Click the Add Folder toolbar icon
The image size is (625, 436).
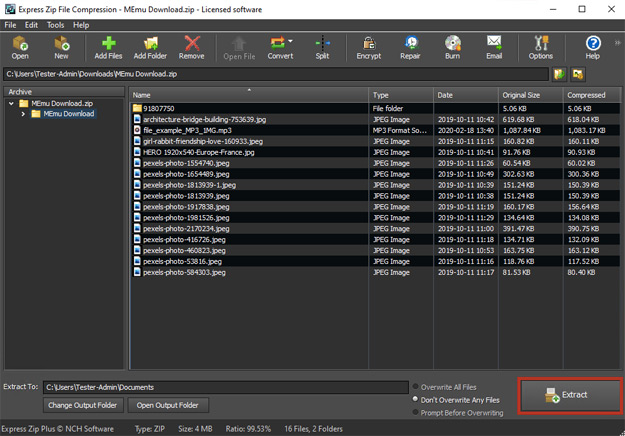[150, 48]
